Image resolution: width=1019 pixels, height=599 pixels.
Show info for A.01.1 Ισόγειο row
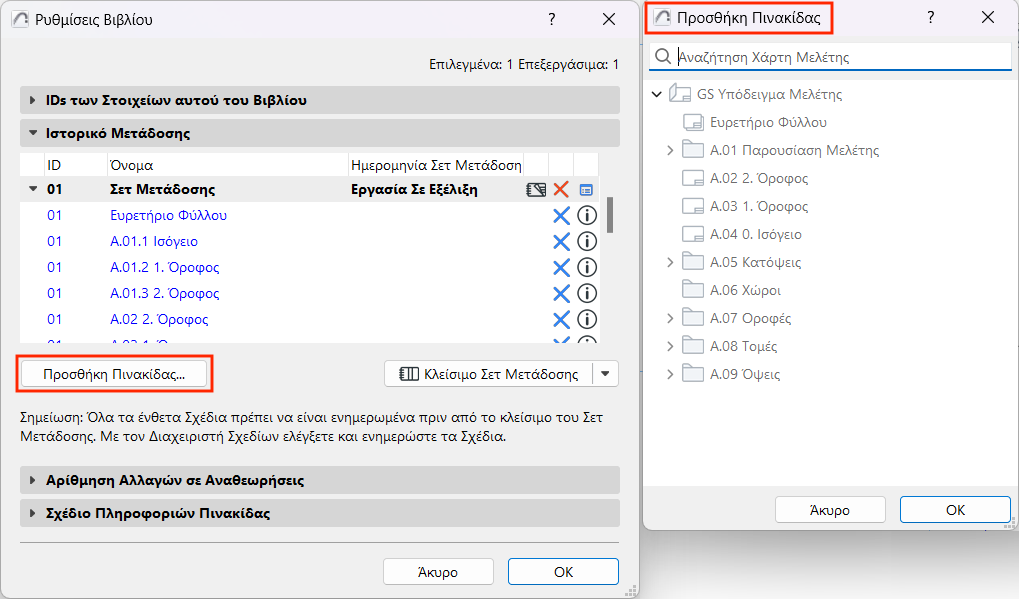click(x=587, y=241)
